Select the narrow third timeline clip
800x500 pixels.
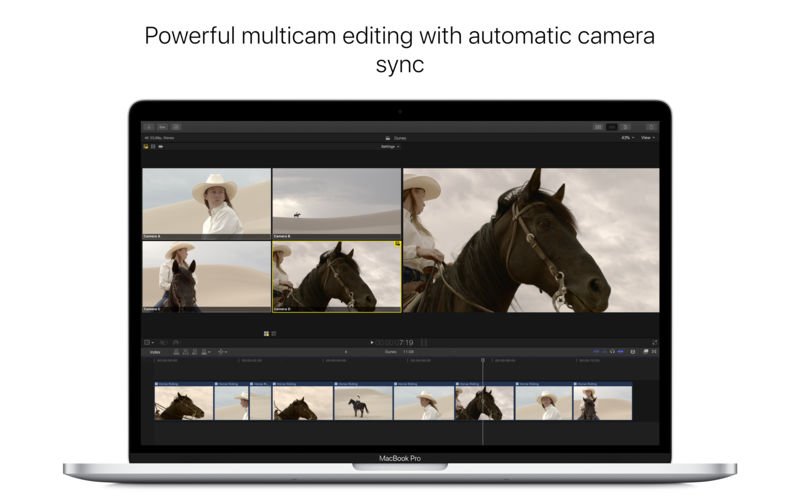(261, 401)
